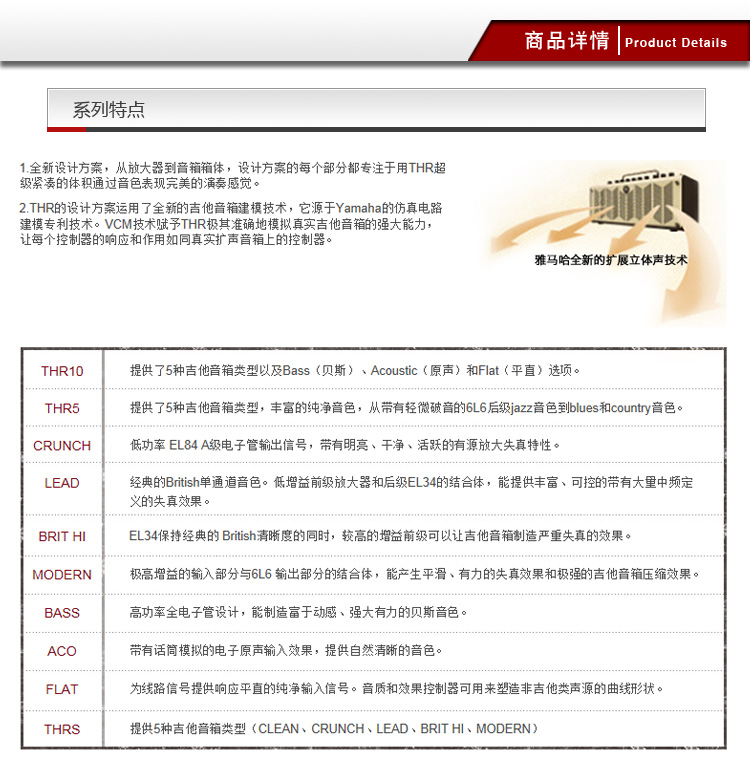
Task: Click the MODERN description about 6L6 输出
Action: pos(414,574)
